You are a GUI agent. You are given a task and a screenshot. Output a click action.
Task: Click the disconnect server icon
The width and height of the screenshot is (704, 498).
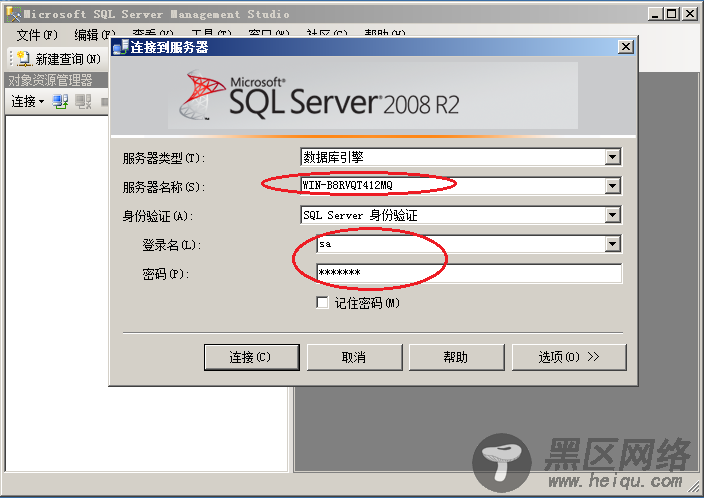83,101
